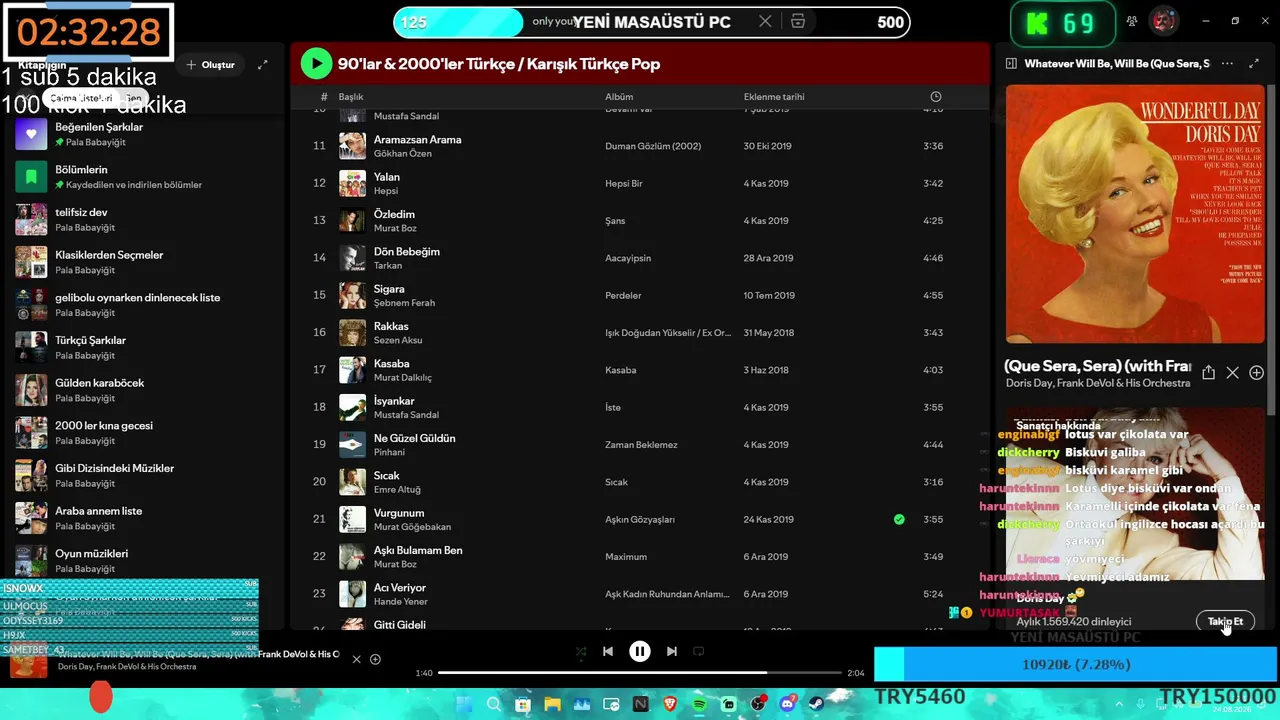This screenshot has width=1280, height=720.
Task: Open Emre Altuğ artist link
Action: tap(397, 490)
